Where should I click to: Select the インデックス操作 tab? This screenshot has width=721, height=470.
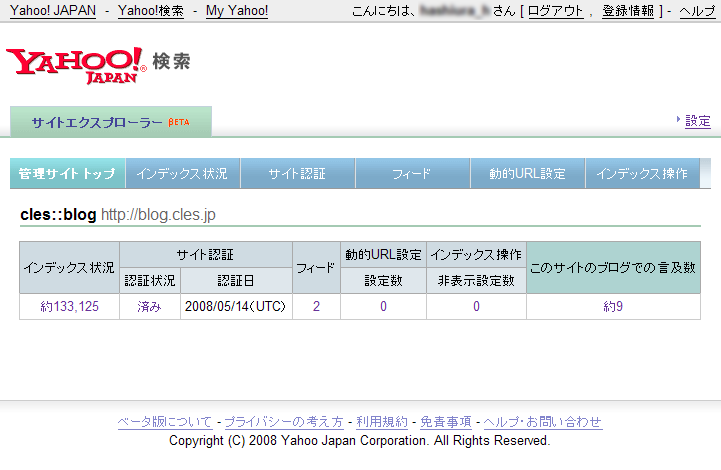(x=641, y=174)
